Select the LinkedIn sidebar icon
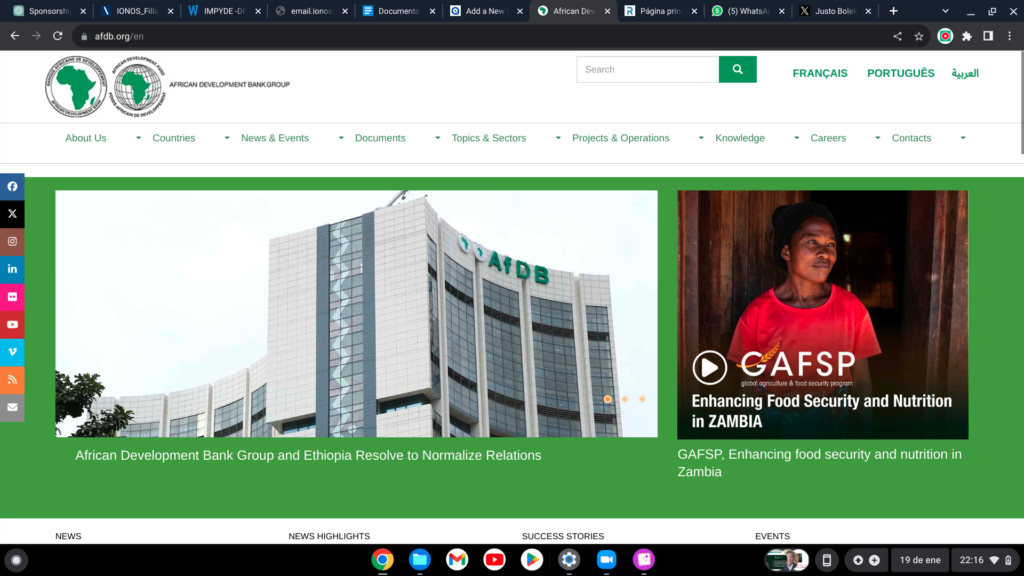Image resolution: width=1024 pixels, height=576 pixels. pos(12,268)
